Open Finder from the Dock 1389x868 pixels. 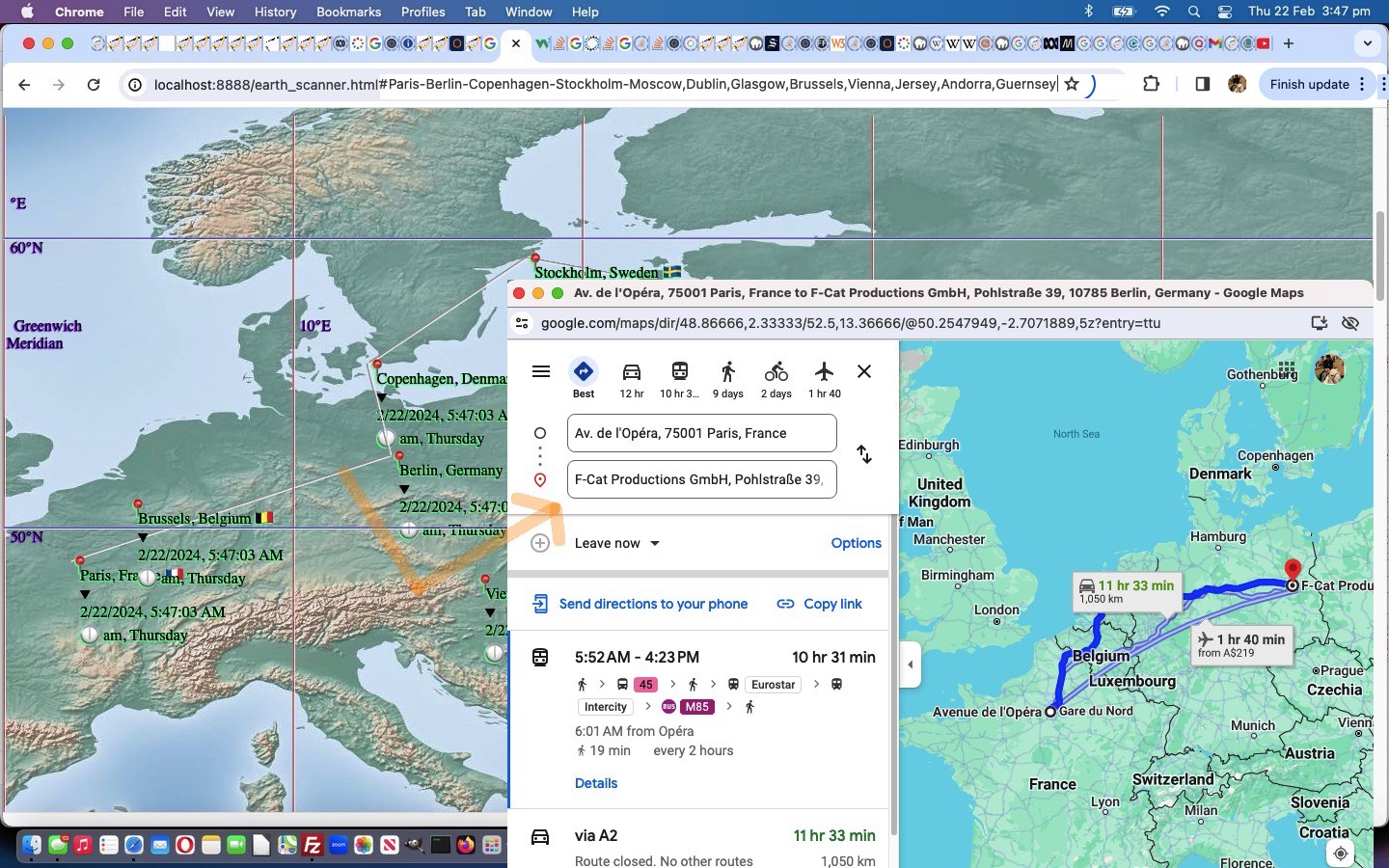tap(32, 846)
